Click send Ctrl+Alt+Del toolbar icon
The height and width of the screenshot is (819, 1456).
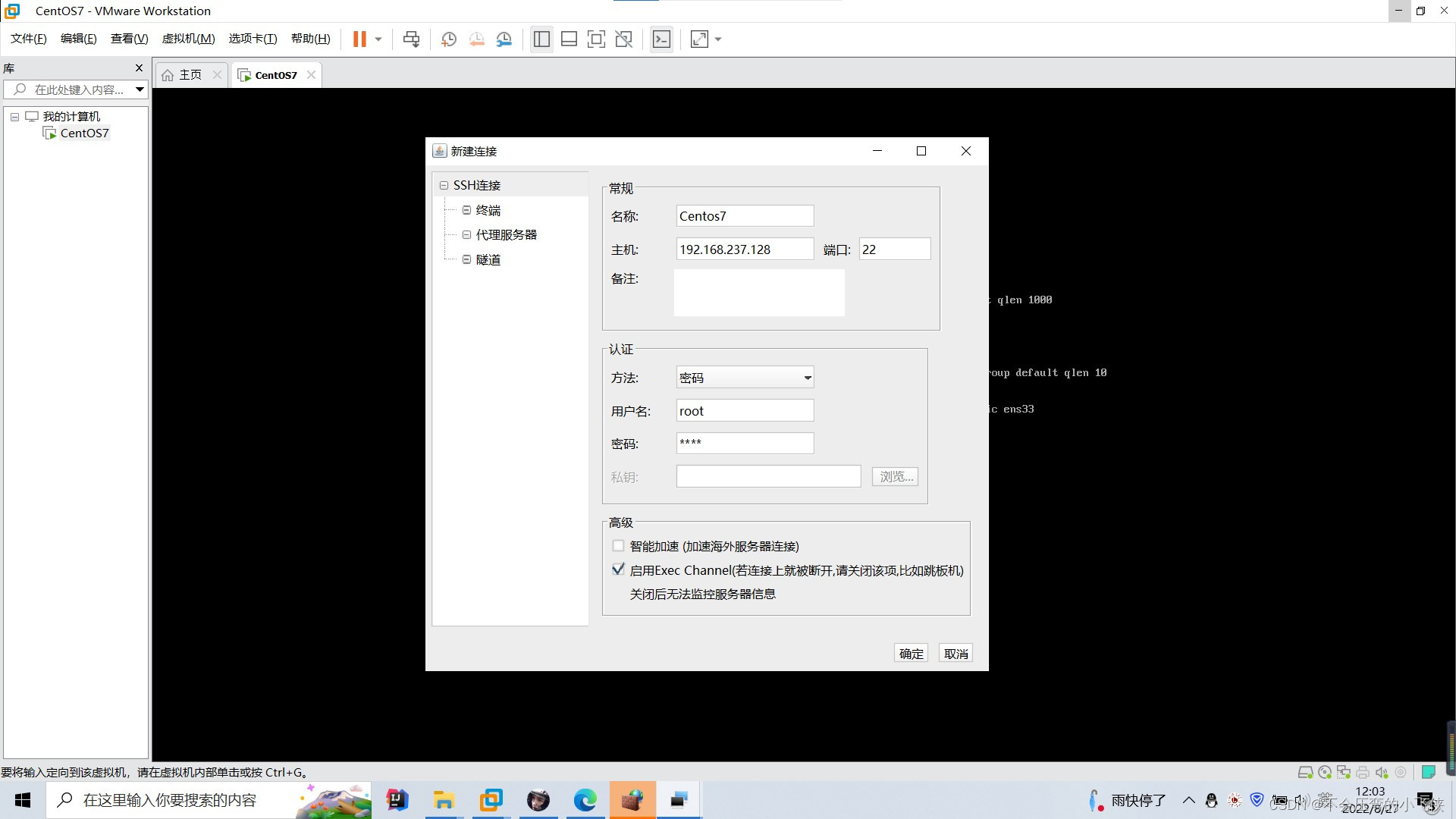[x=411, y=39]
